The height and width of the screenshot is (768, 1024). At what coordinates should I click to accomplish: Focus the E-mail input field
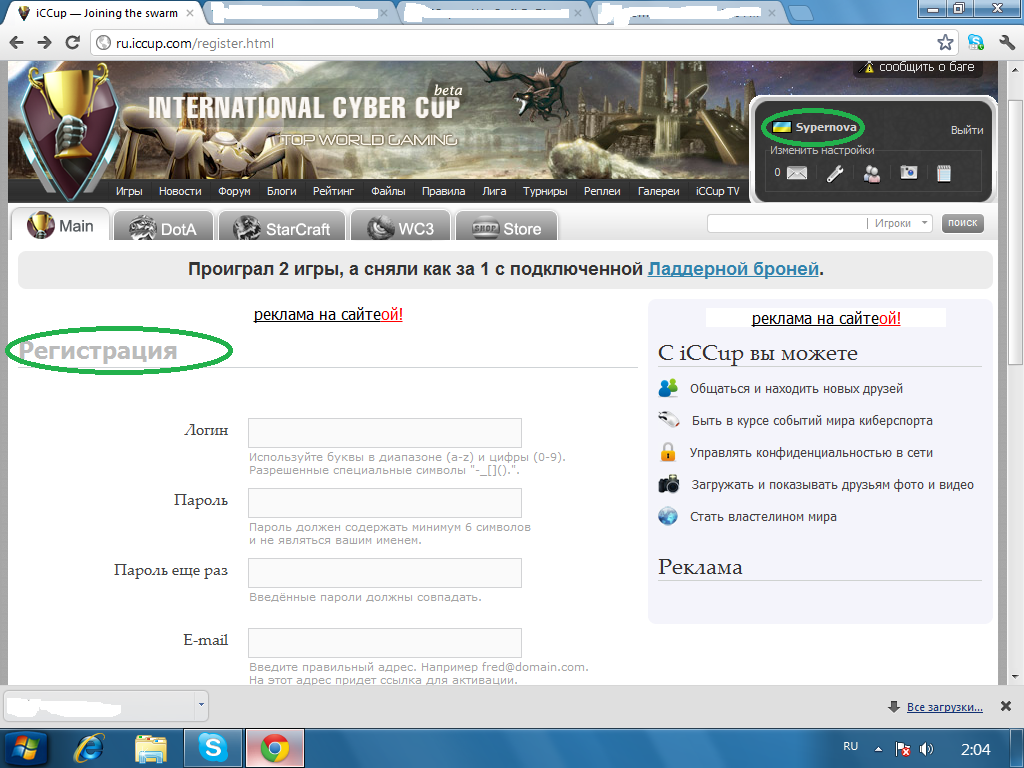click(x=385, y=643)
